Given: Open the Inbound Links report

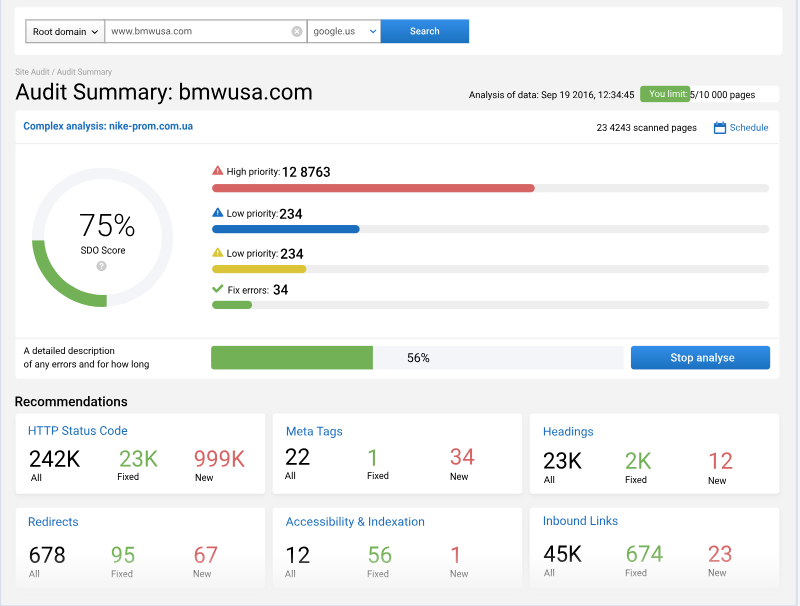Looking at the screenshot, I should 580,520.
